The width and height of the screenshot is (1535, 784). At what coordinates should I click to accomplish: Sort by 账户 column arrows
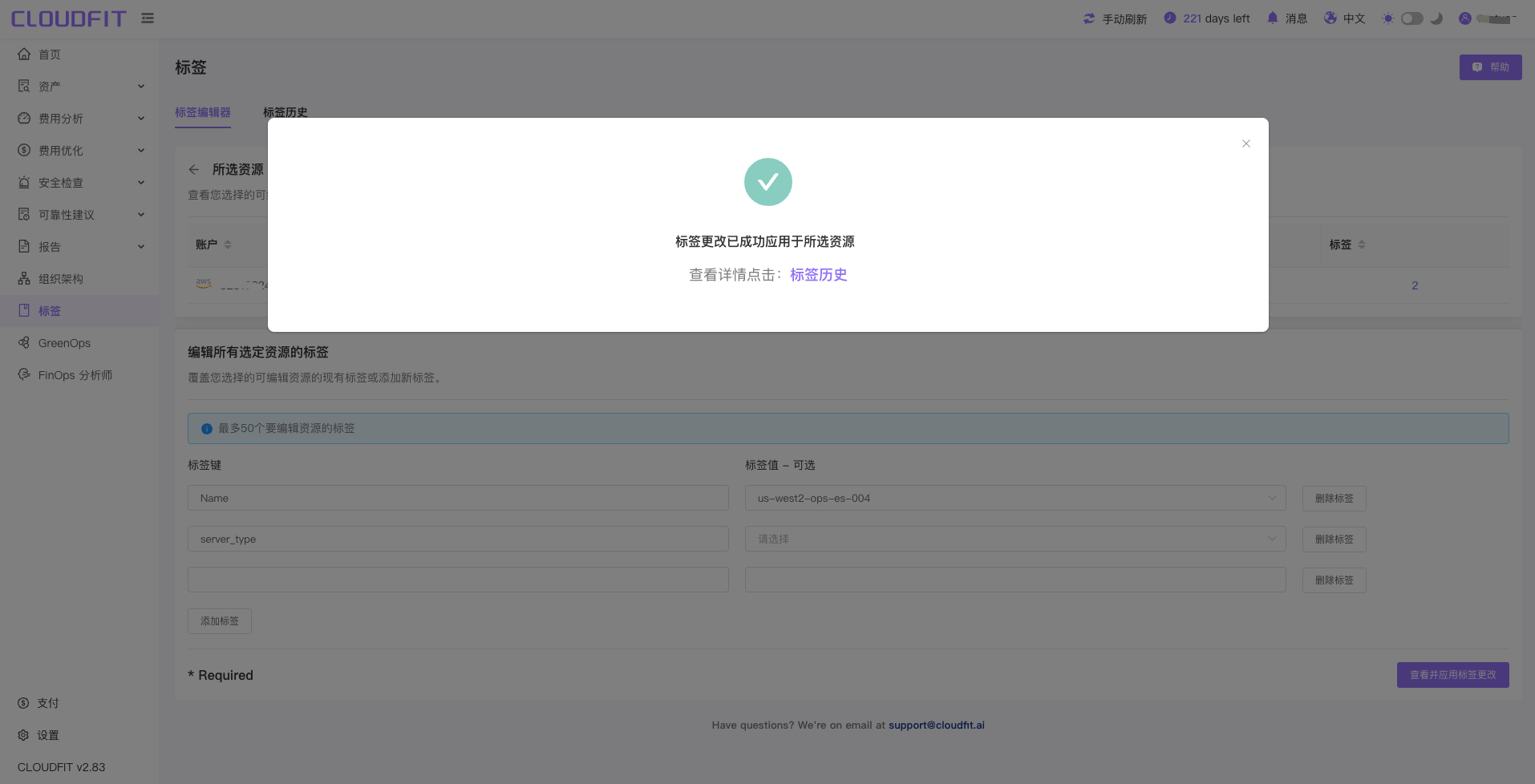[228, 244]
